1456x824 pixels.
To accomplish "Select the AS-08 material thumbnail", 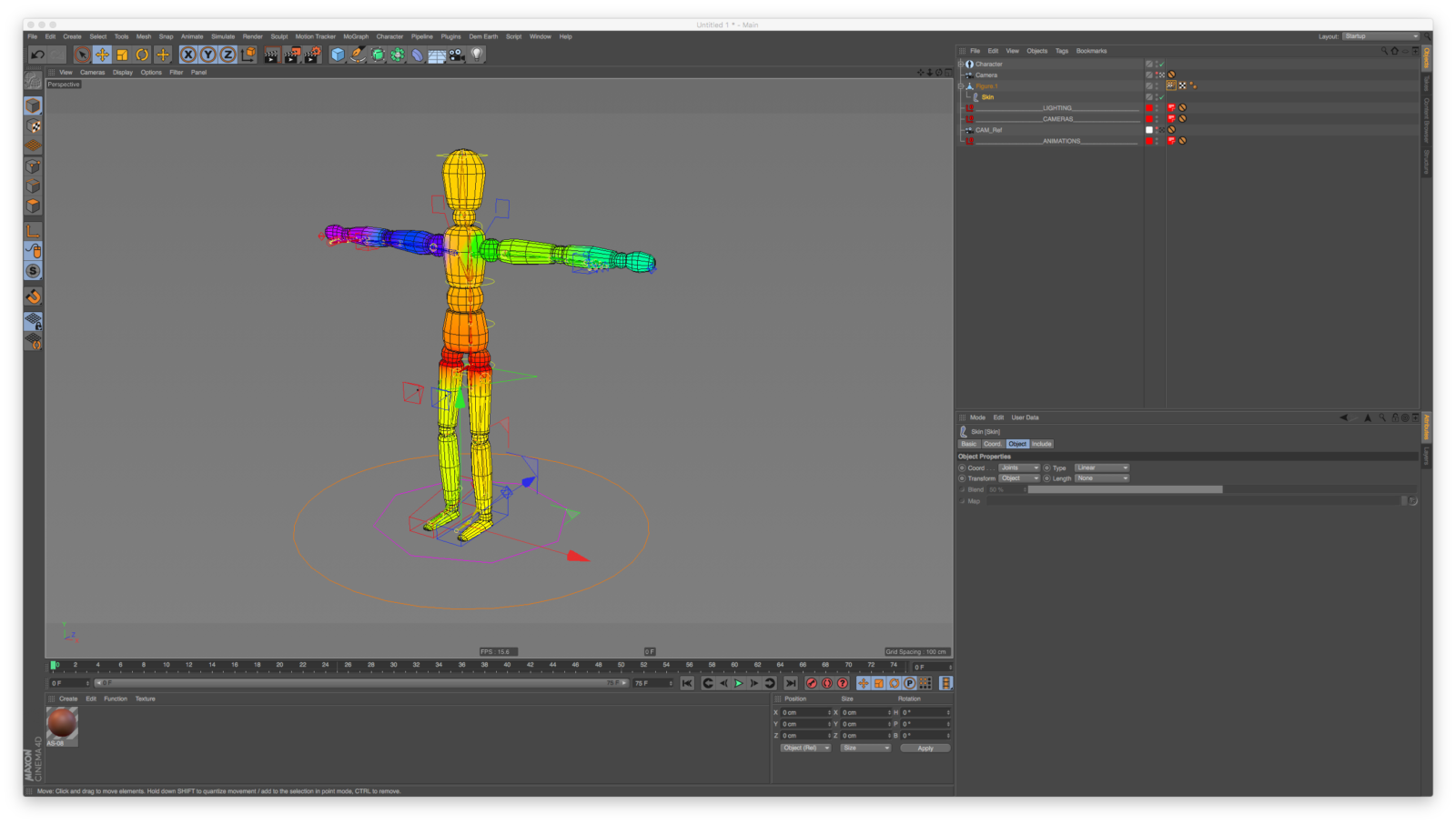I will tap(61, 725).
